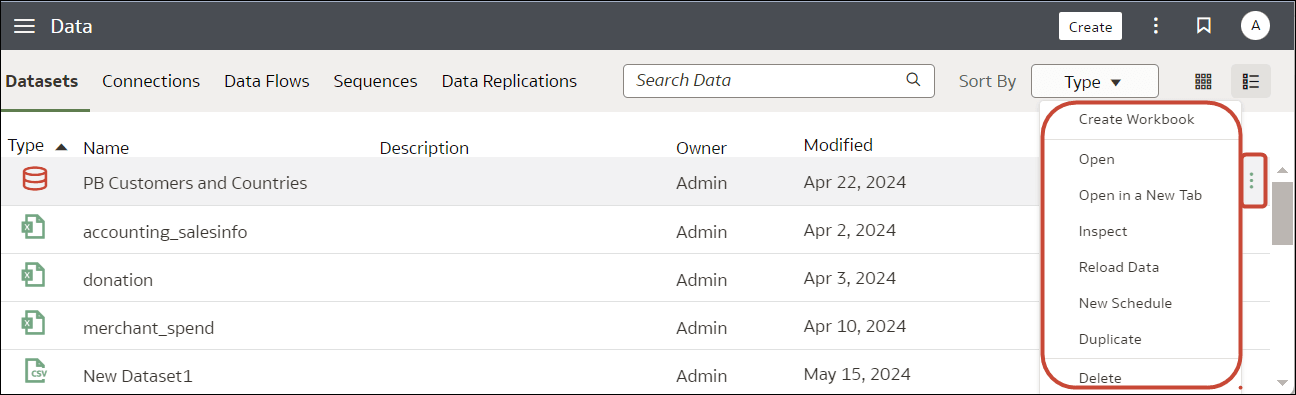This screenshot has height=395, width=1296.
Task: Click the Name column header
Action: 106,148
